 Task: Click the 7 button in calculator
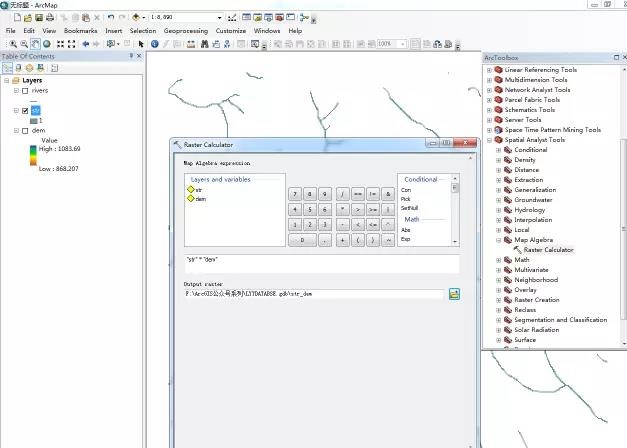coord(295,194)
